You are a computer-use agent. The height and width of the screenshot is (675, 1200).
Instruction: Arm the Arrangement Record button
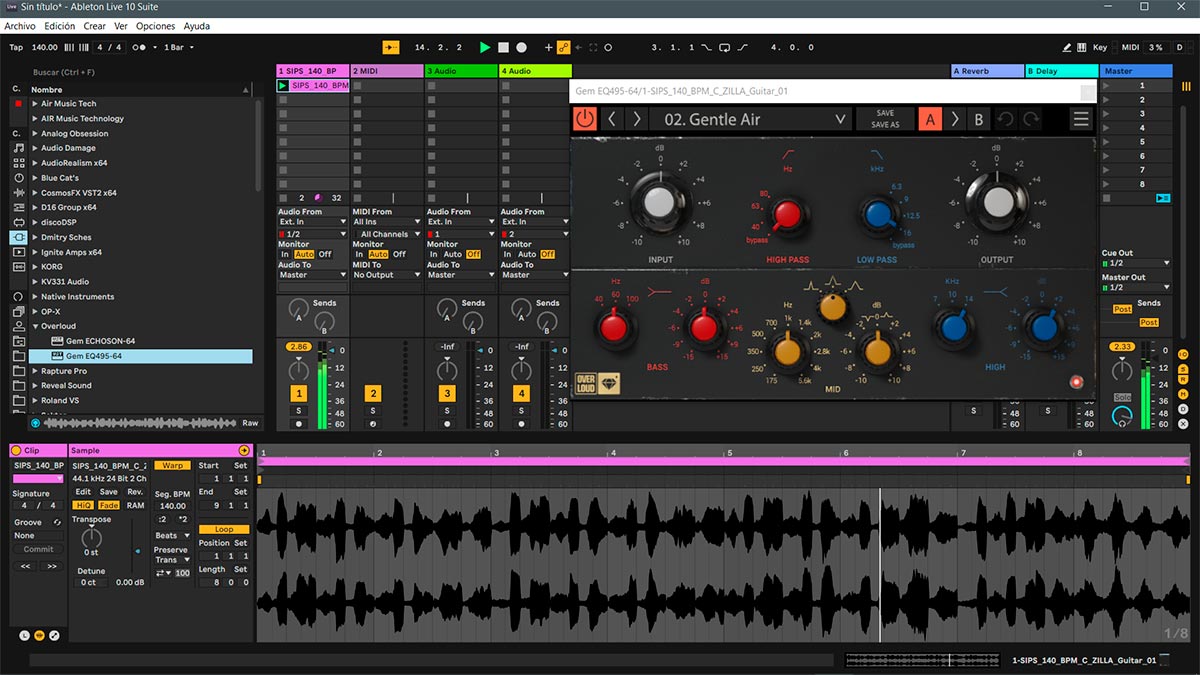click(x=521, y=47)
